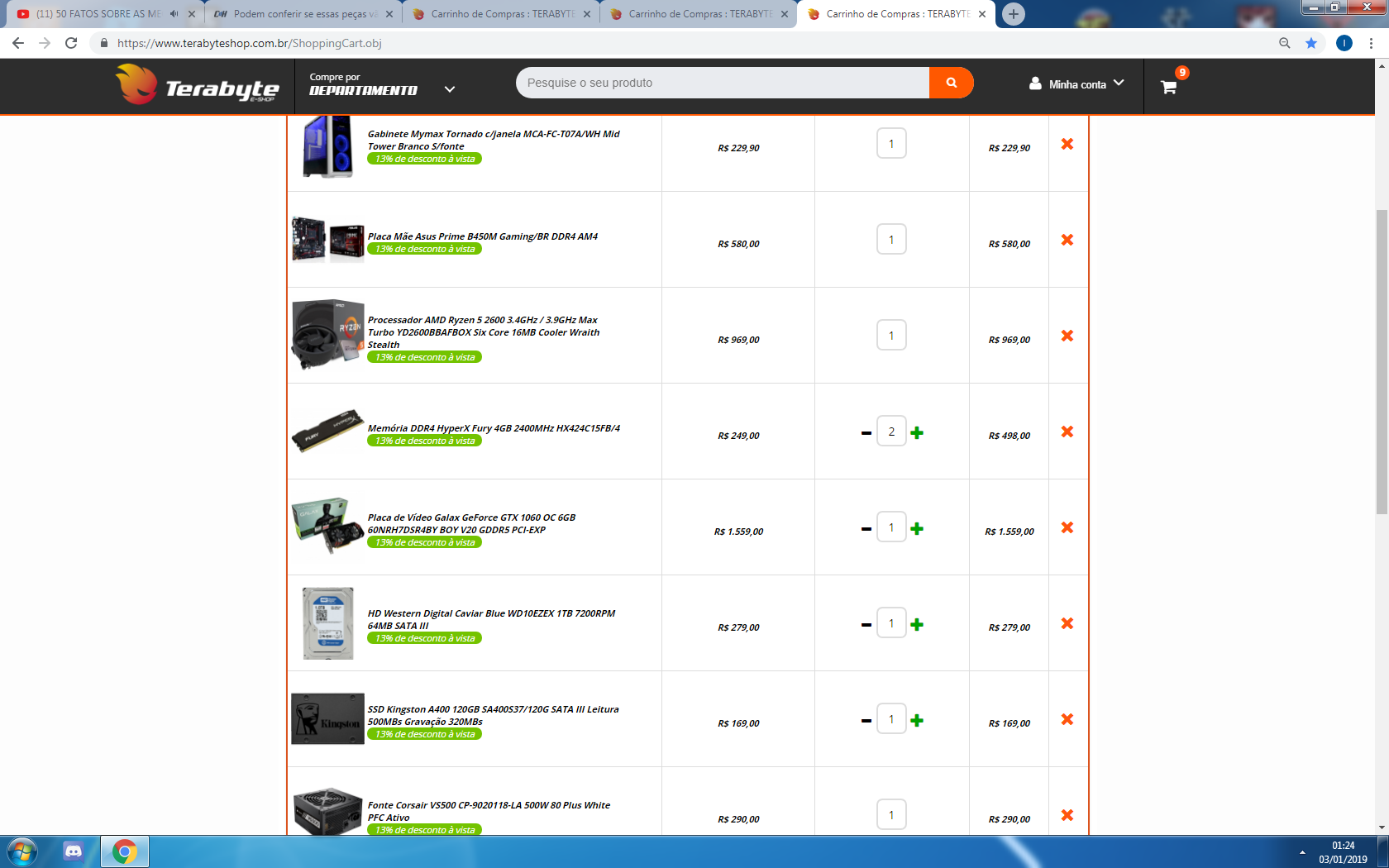The width and height of the screenshot is (1389, 868).
Task: Open the Windows Start menu
Action: click(x=22, y=851)
